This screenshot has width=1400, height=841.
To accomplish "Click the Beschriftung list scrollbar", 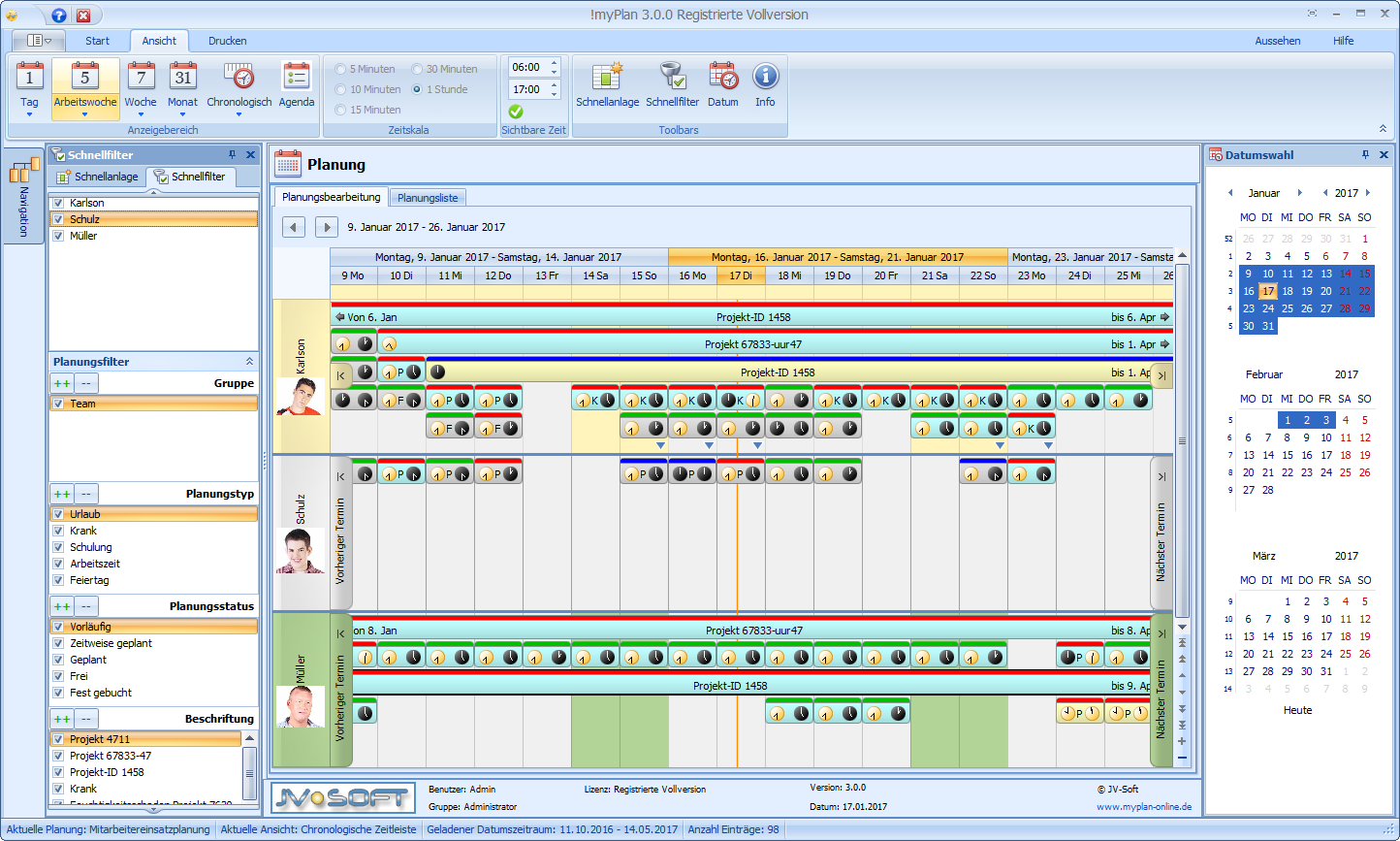I will pyautogui.click(x=250, y=773).
